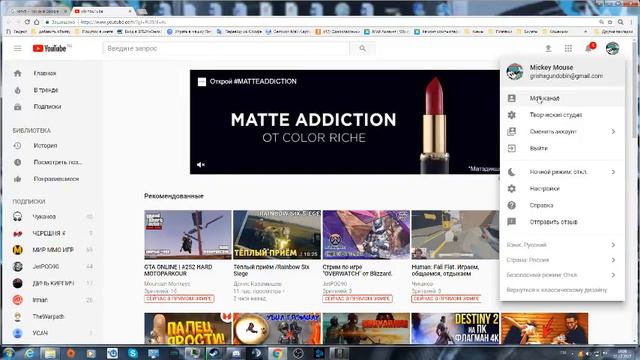
Task: Click the upload video icon
Action: click(x=548, y=49)
